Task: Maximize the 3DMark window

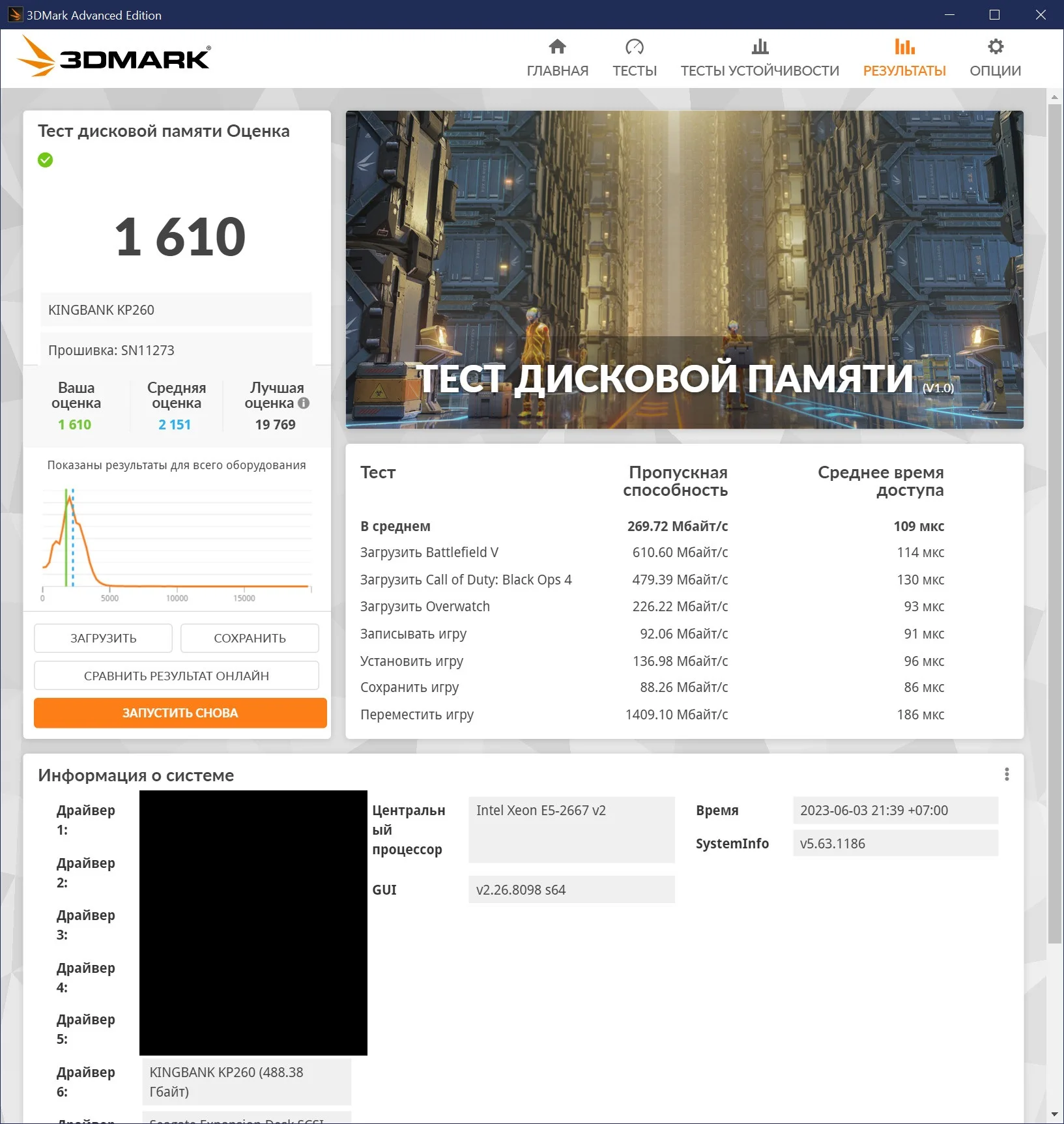Action: [x=994, y=14]
